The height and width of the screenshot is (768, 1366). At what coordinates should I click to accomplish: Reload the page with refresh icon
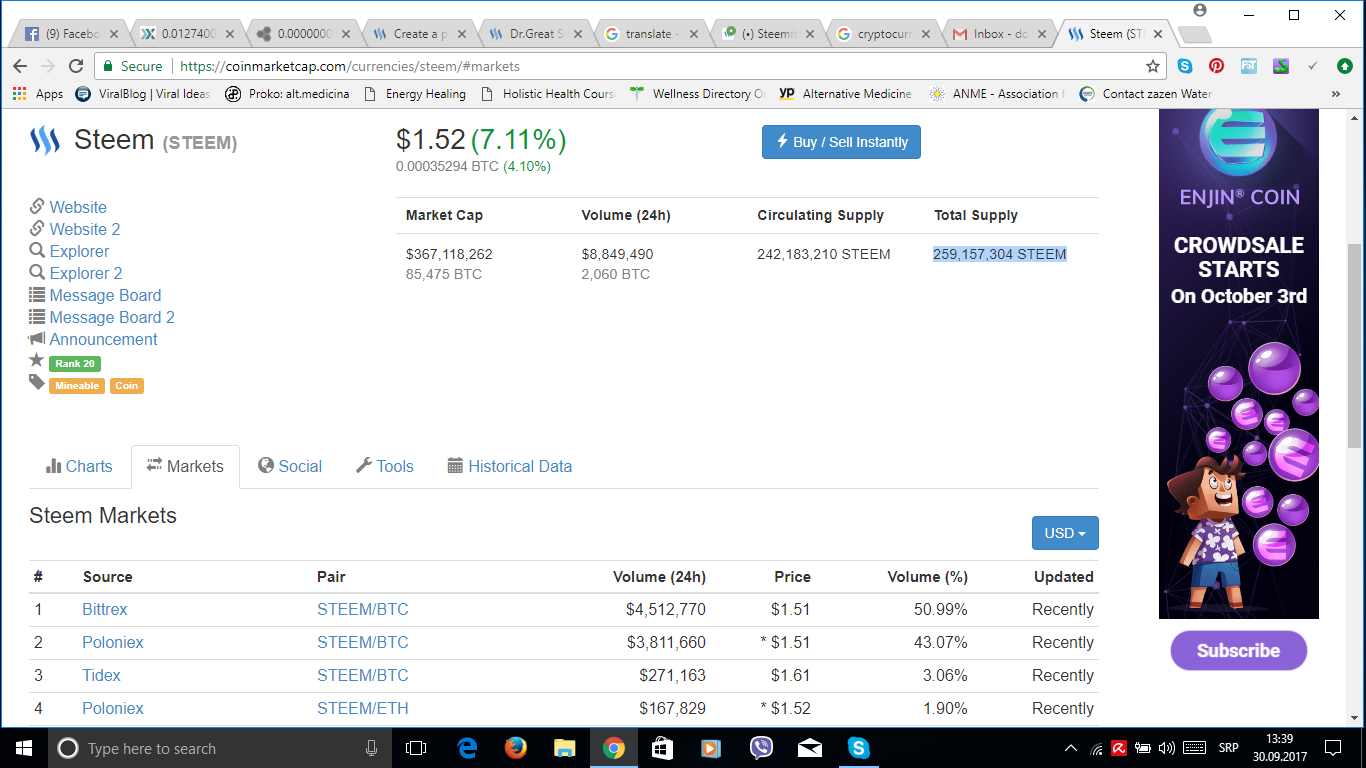(76, 66)
